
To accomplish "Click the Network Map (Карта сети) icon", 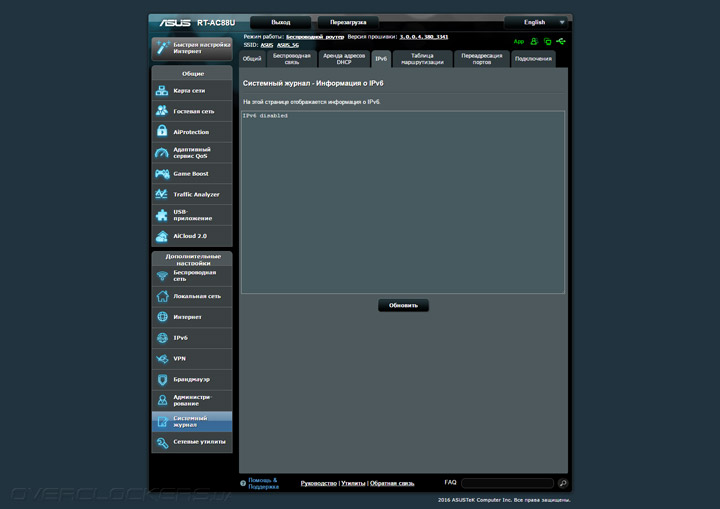I will (162, 90).
